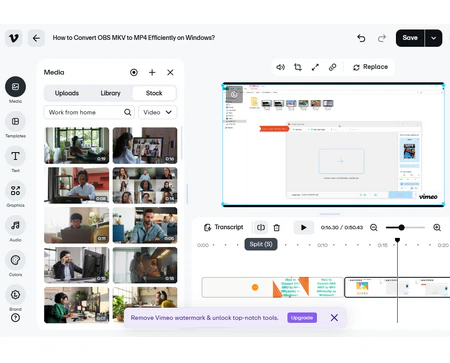Click the playhead marker on timeline
The image size is (450, 363).
(x=397, y=240)
